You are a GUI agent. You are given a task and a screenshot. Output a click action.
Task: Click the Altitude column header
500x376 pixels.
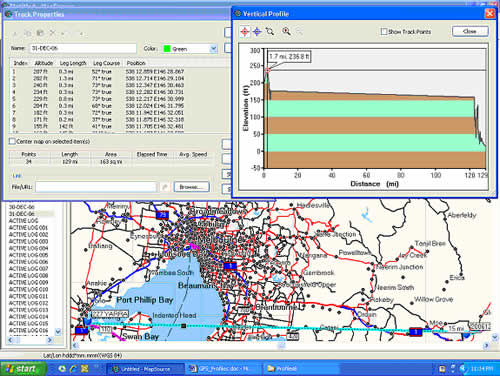[44, 63]
